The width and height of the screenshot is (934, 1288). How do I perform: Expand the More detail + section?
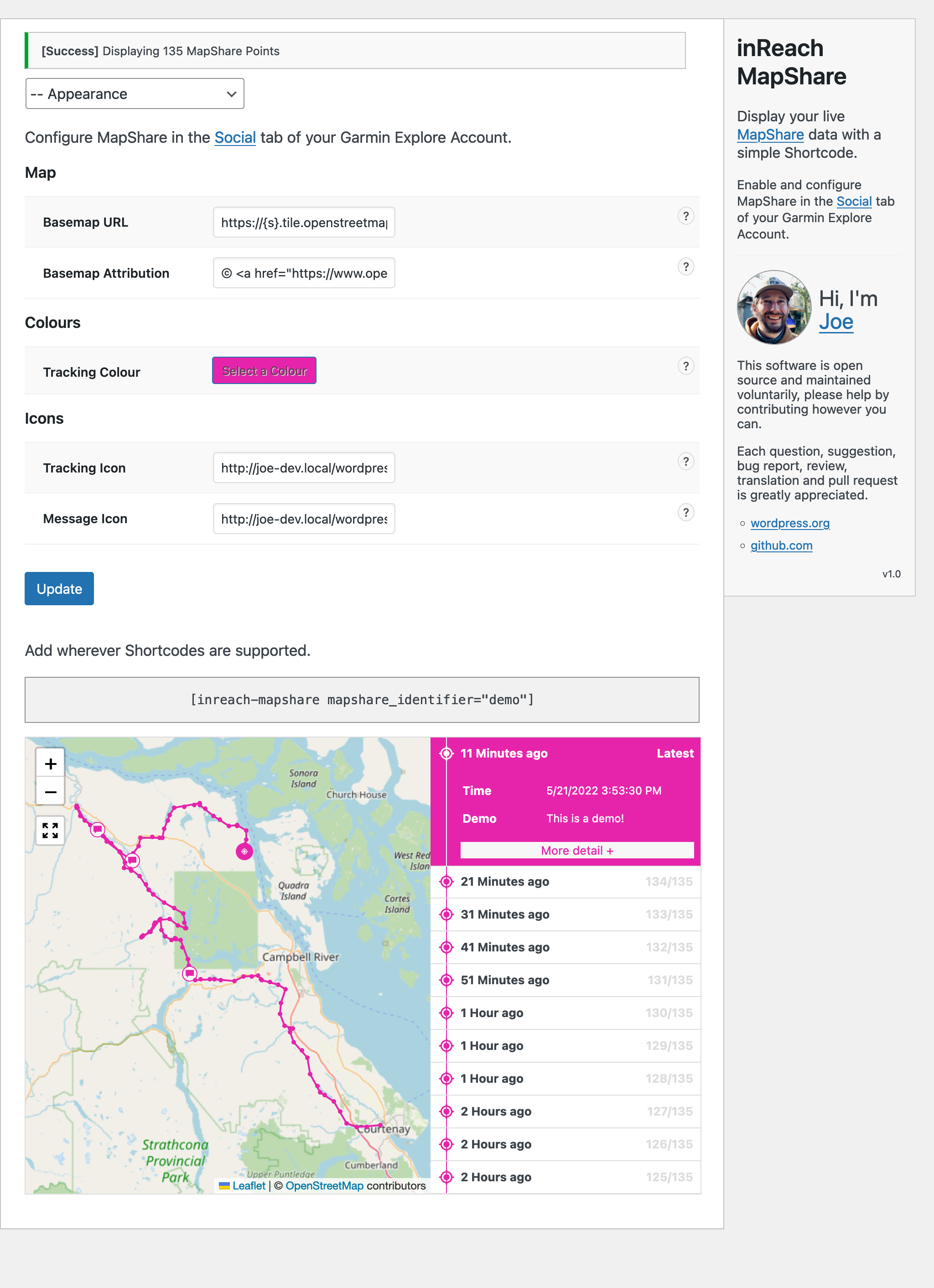tap(576, 850)
